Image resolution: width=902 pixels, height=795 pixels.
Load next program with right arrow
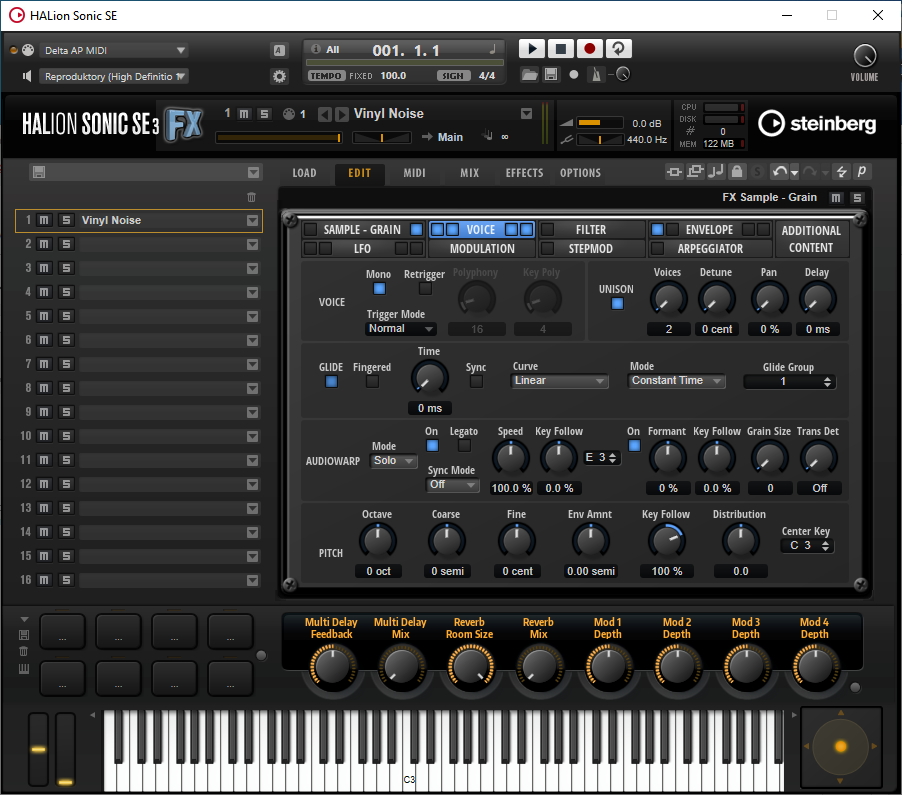pos(342,114)
